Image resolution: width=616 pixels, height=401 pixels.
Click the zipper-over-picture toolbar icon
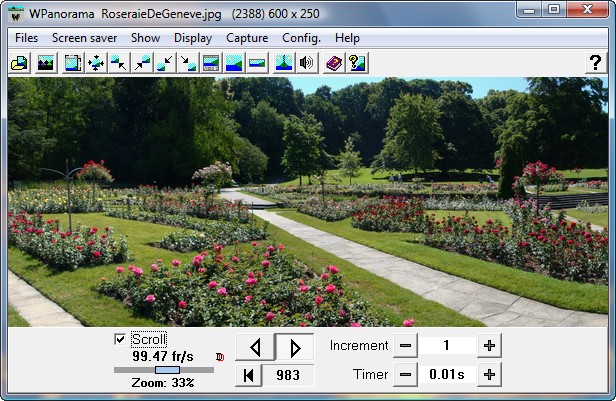pyautogui.click(x=284, y=63)
